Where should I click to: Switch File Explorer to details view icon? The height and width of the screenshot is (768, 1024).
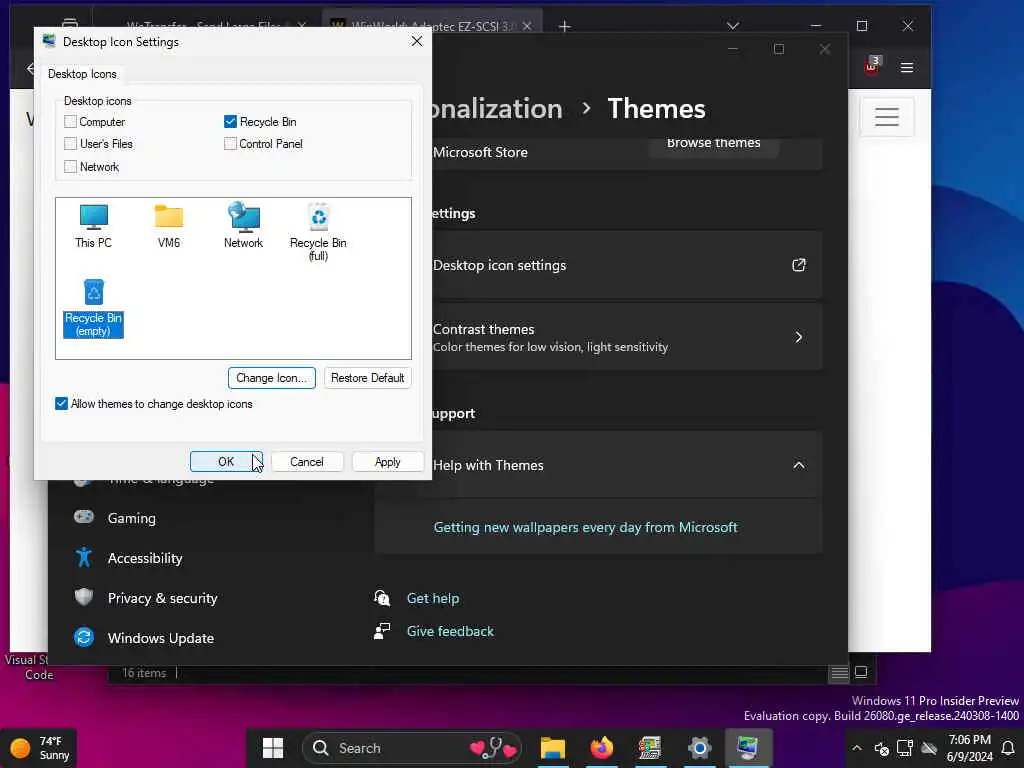(x=839, y=673)
